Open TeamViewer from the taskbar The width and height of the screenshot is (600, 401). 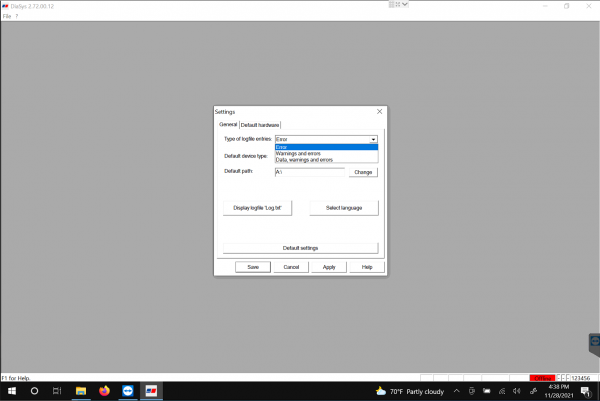128,391
